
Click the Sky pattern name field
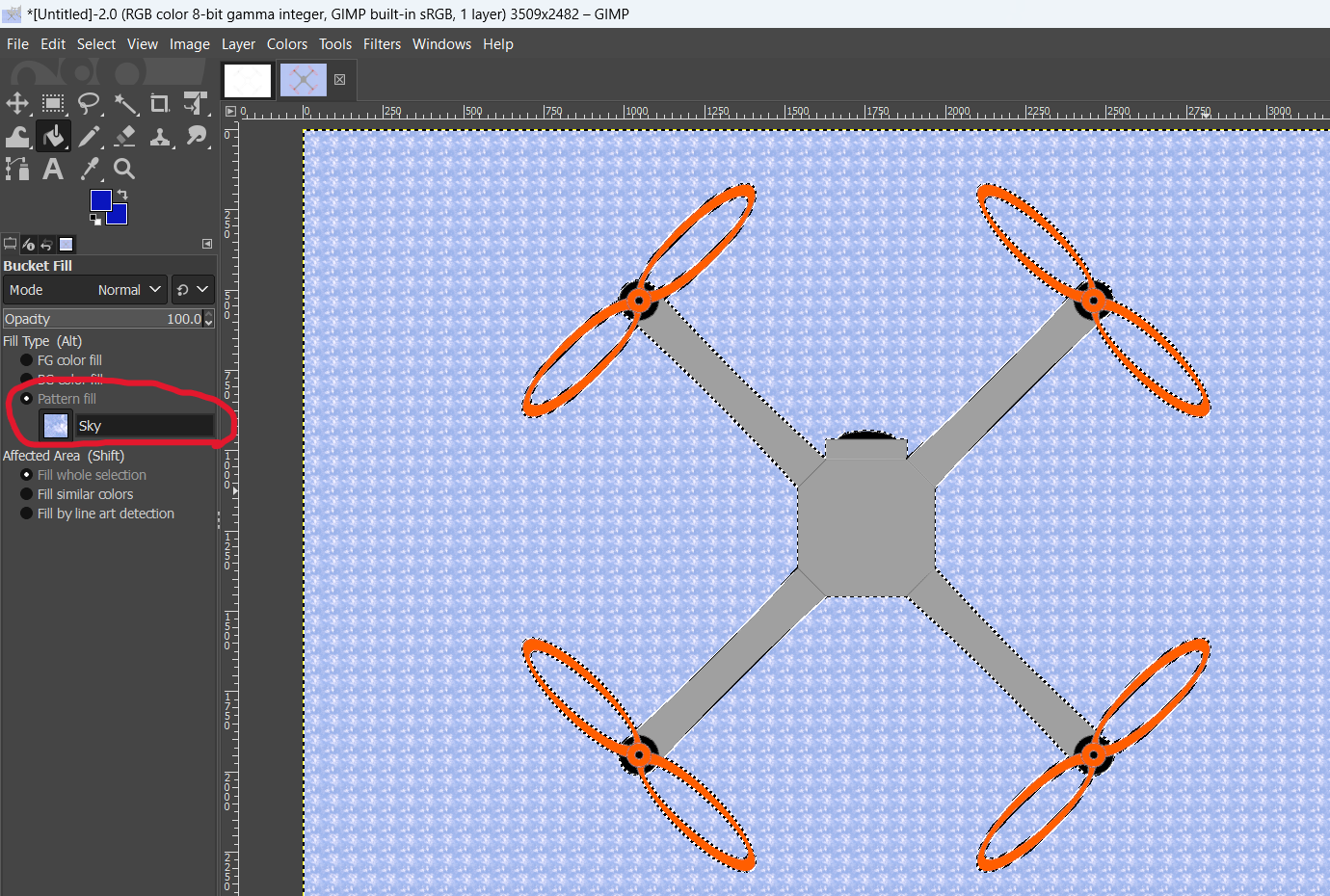pos(145,425)
